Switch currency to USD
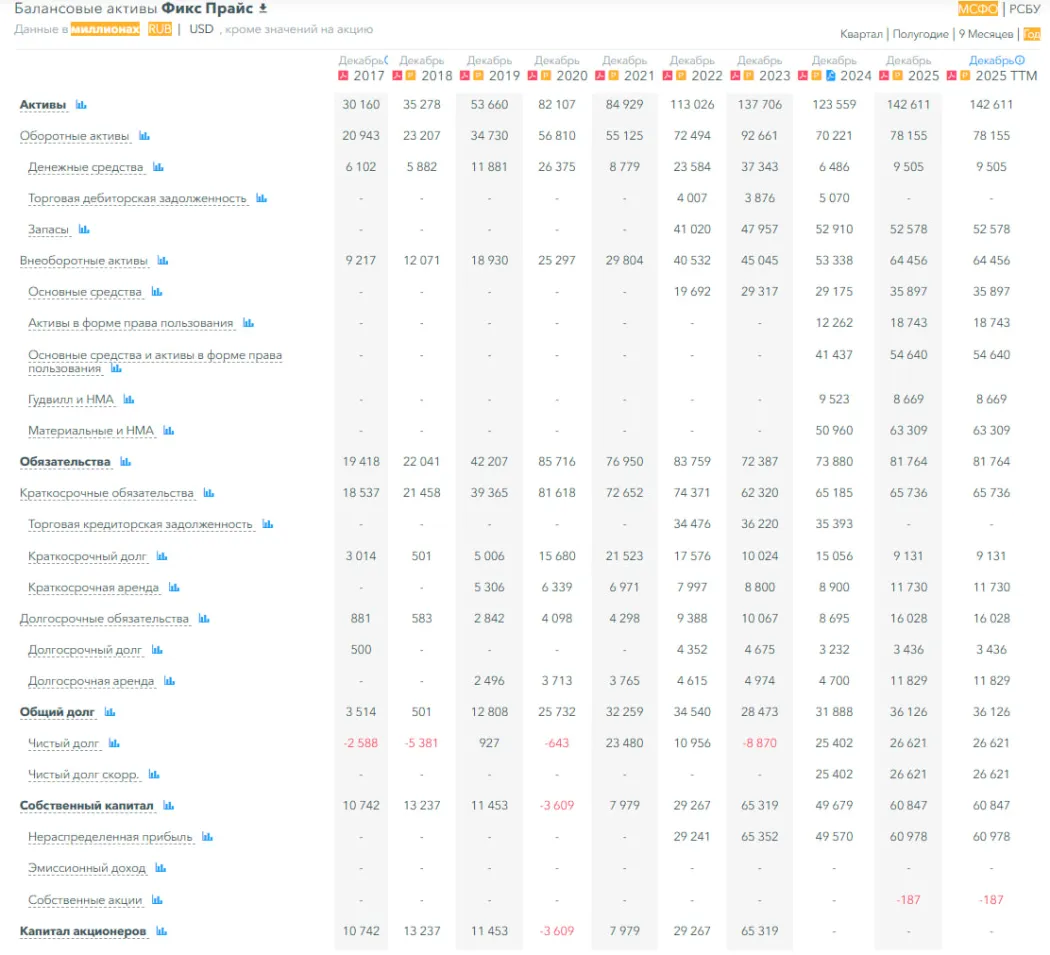The image size is (1050, 955). point(201,29)
